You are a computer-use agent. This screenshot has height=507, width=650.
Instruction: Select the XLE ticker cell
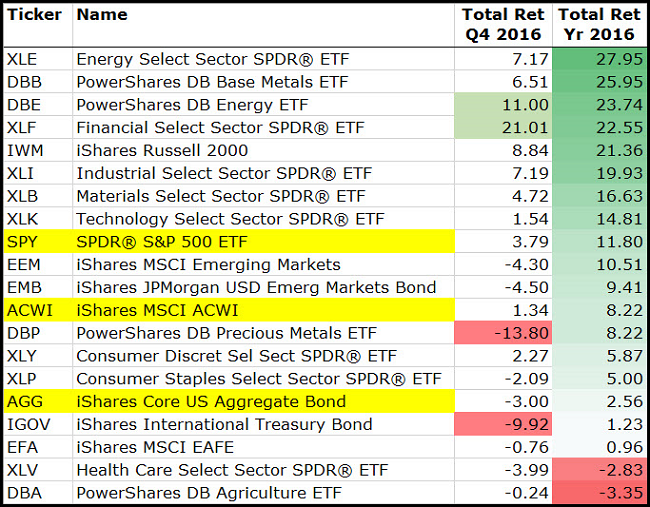(x=38, y=59)
